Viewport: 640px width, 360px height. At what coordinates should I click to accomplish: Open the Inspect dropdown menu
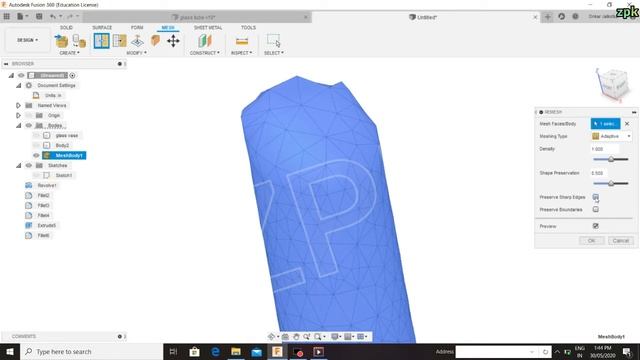(x=242, y=53)
